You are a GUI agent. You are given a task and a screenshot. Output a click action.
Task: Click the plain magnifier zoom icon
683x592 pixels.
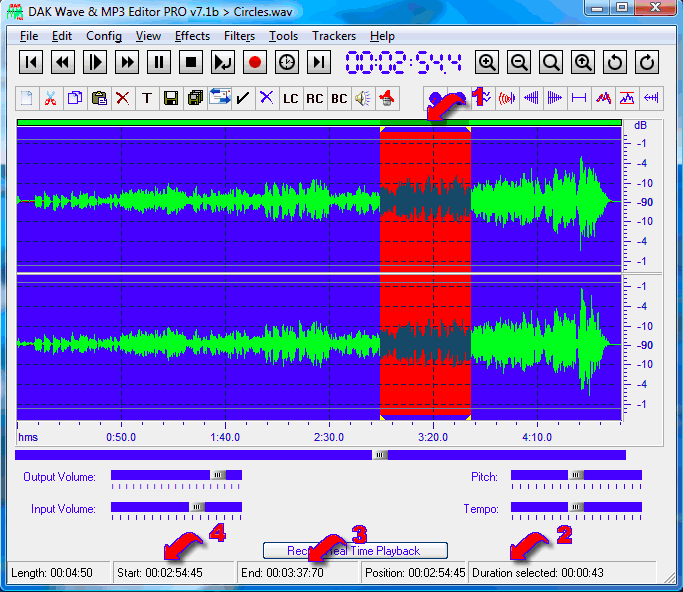point(551,62)
